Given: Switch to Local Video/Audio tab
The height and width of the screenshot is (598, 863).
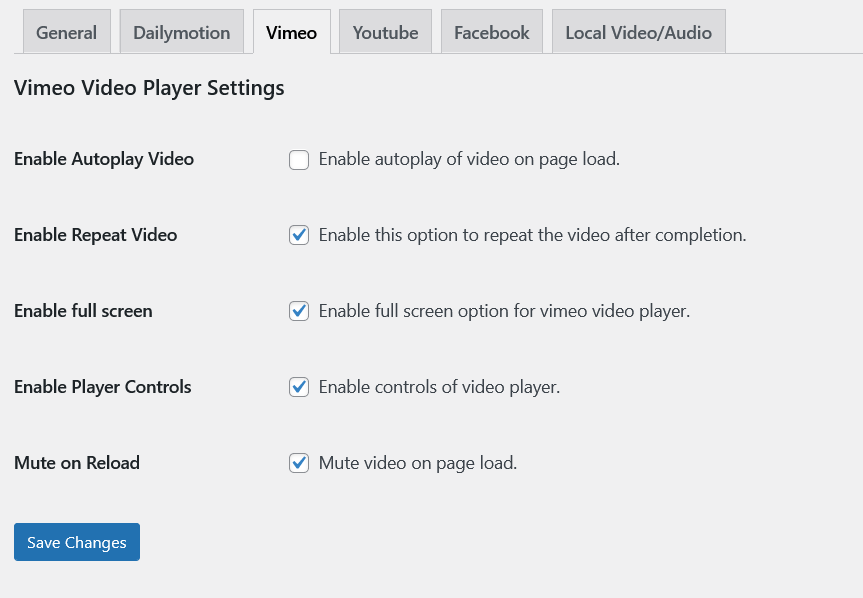Looking at the screenshot, I should point(638,33).
